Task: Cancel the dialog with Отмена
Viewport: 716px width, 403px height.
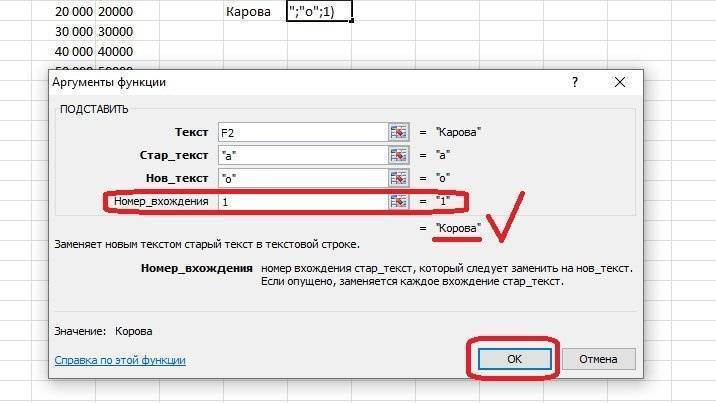Action: click(x=598, y=359)
